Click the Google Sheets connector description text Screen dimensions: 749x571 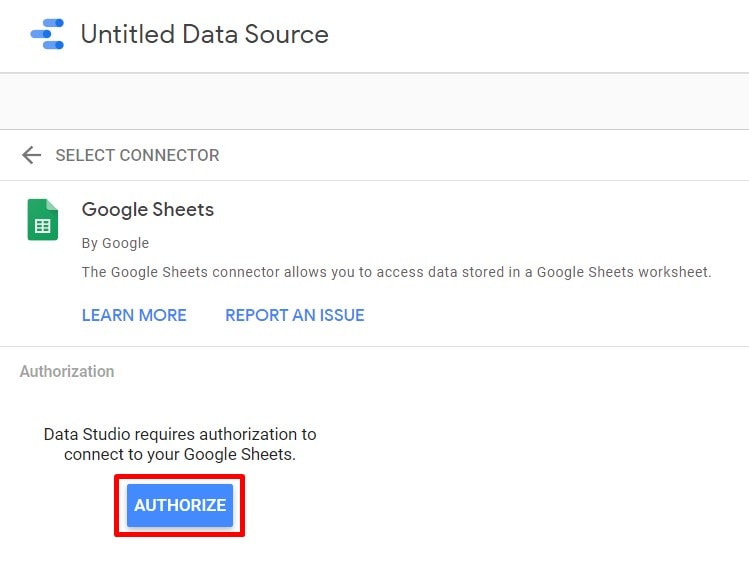[396, 272]
